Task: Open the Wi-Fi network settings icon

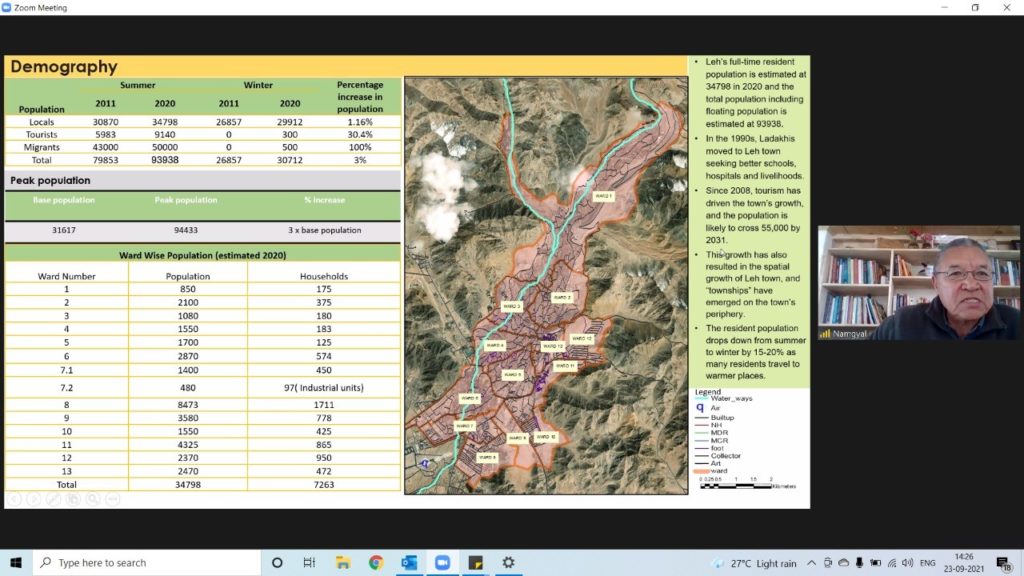Action: (892, 563)
